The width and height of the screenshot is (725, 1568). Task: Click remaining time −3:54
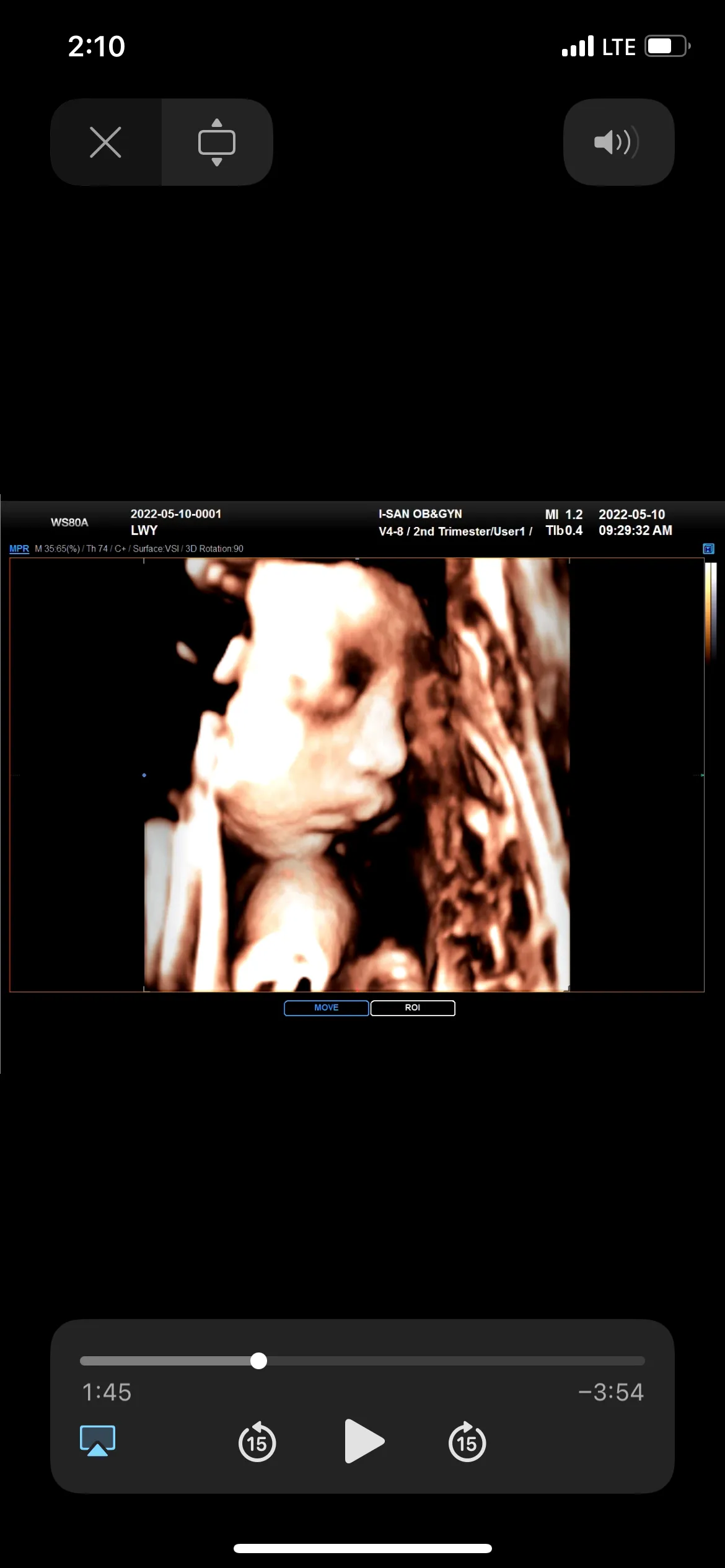[x=611, y=1392]
